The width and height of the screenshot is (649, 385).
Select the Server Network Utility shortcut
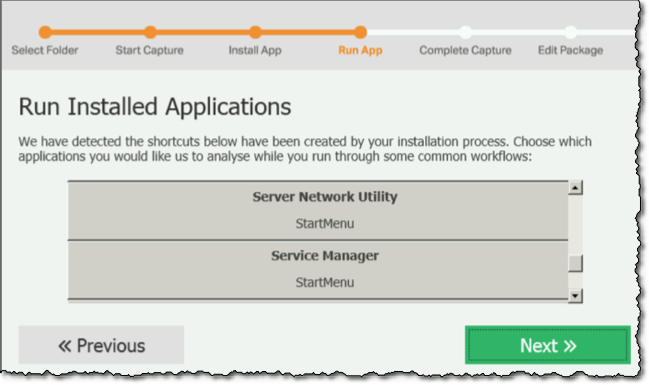pos(318,211)
